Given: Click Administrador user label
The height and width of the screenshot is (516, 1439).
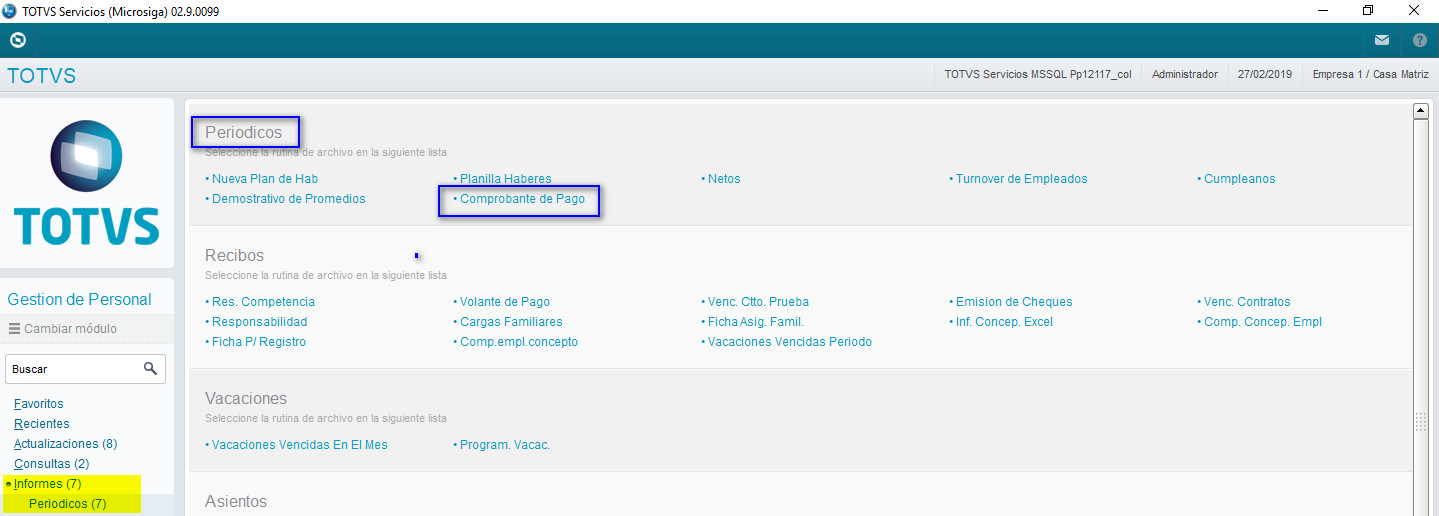Looking at the screenshot, I should (1185, 74).
